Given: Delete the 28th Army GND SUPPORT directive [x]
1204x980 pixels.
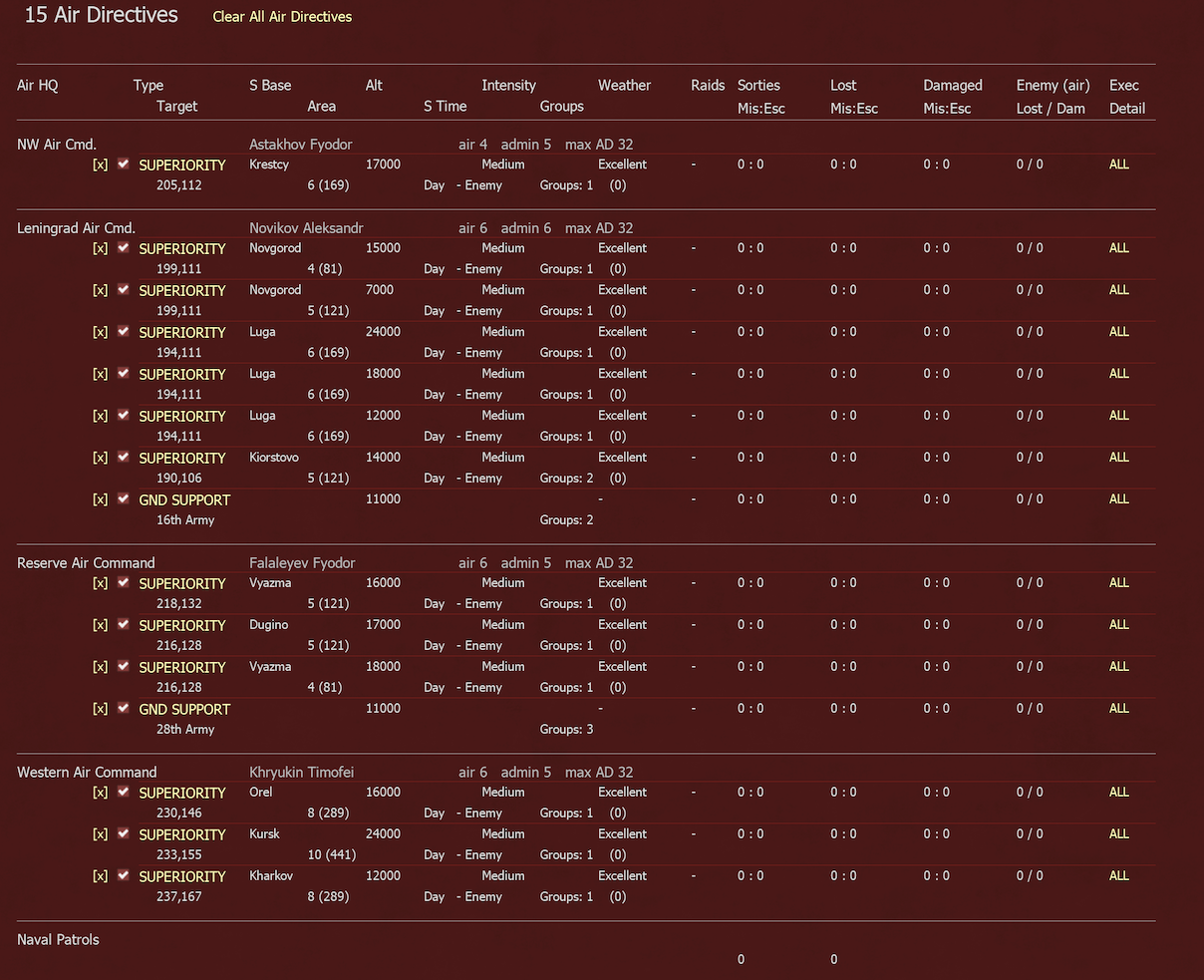Looking at the screenshot, I should pyautogui.click(x=100, y=709).
